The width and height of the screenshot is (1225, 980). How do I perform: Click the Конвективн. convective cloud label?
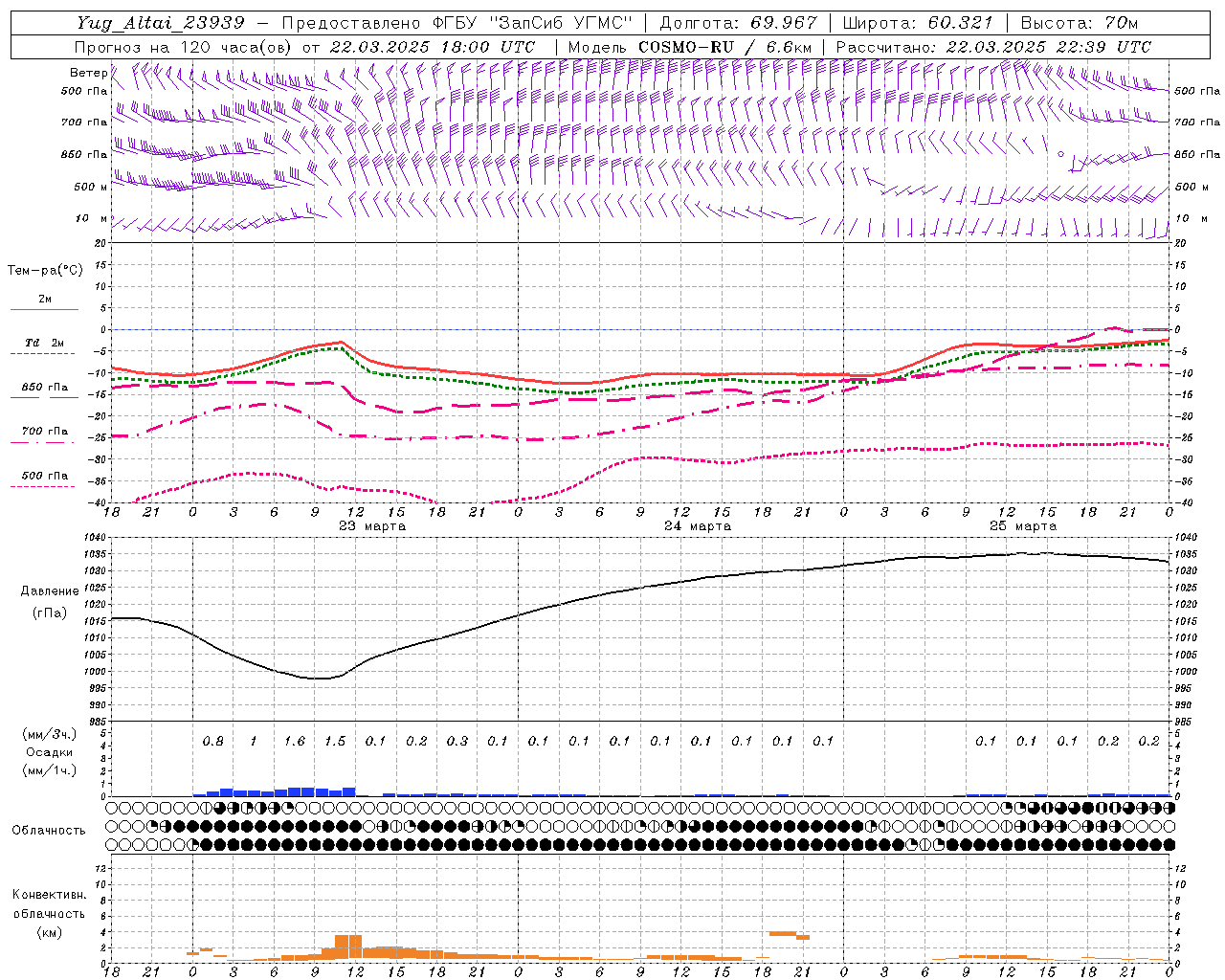(49, 895)
